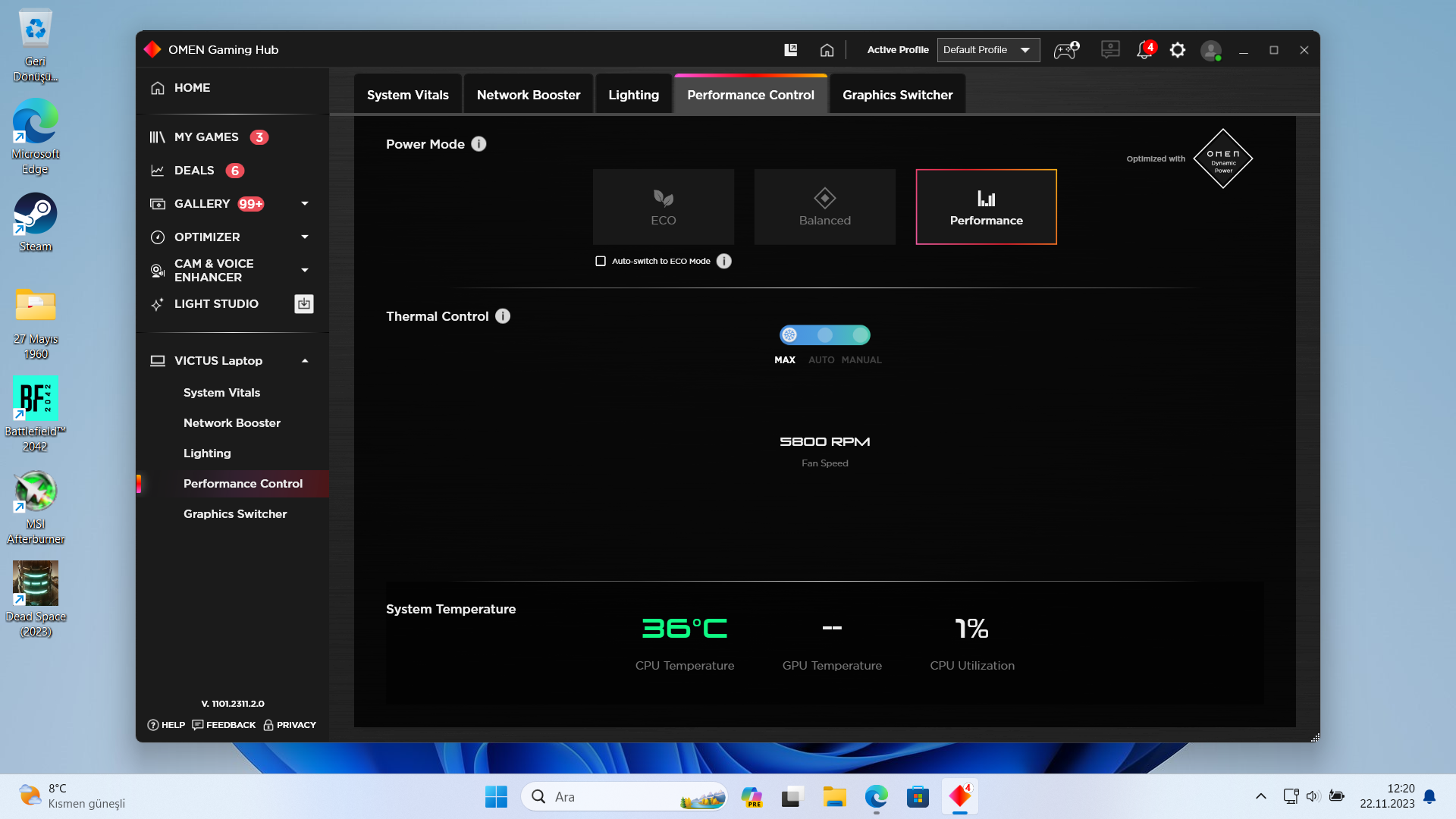The width and height of the screenshot is (1456, 819).
Task: Click the Light Studio download icon
Action: [x=303, y=304]
